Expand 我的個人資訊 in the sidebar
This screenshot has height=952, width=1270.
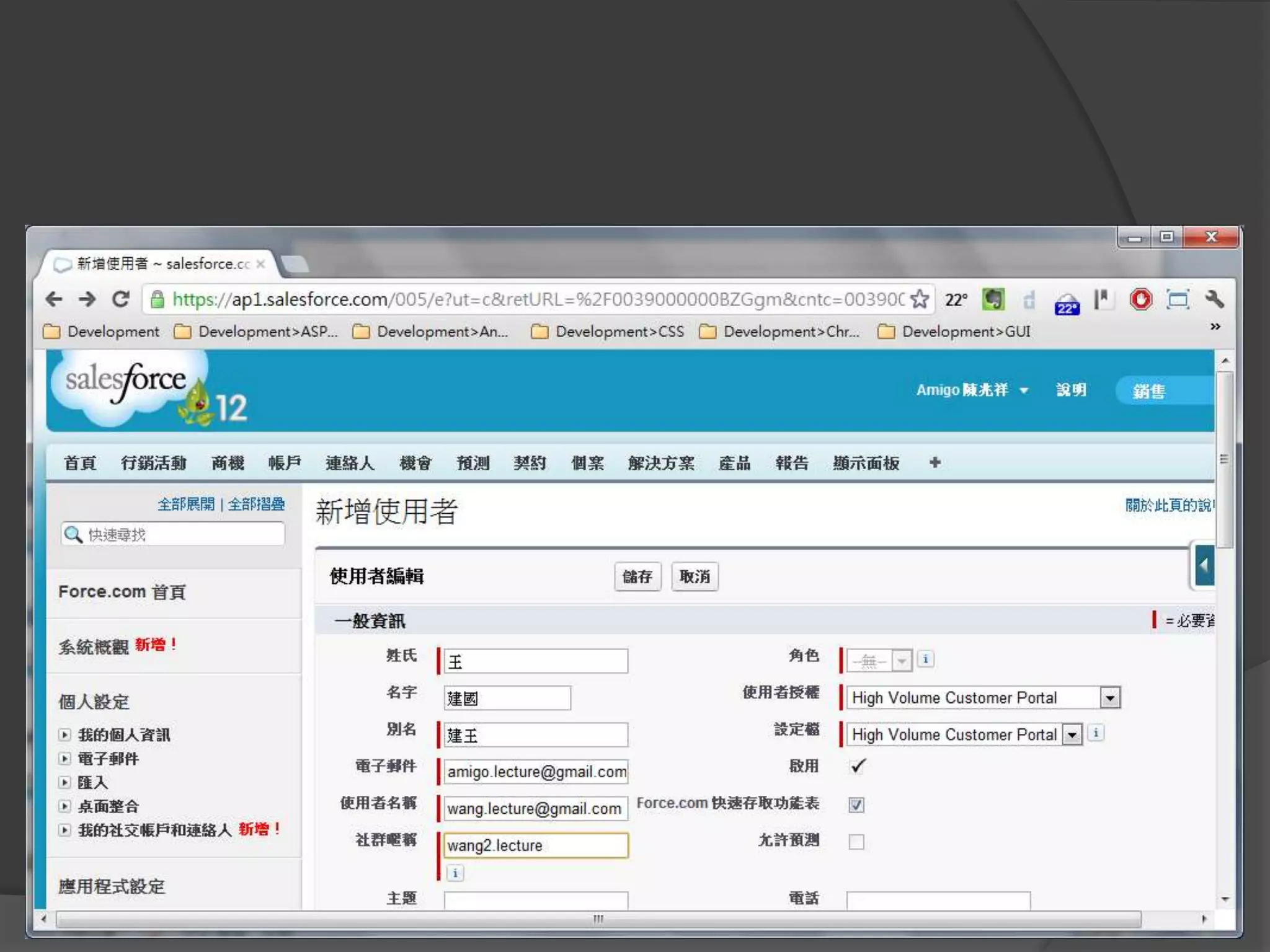(x=64, y=734)
